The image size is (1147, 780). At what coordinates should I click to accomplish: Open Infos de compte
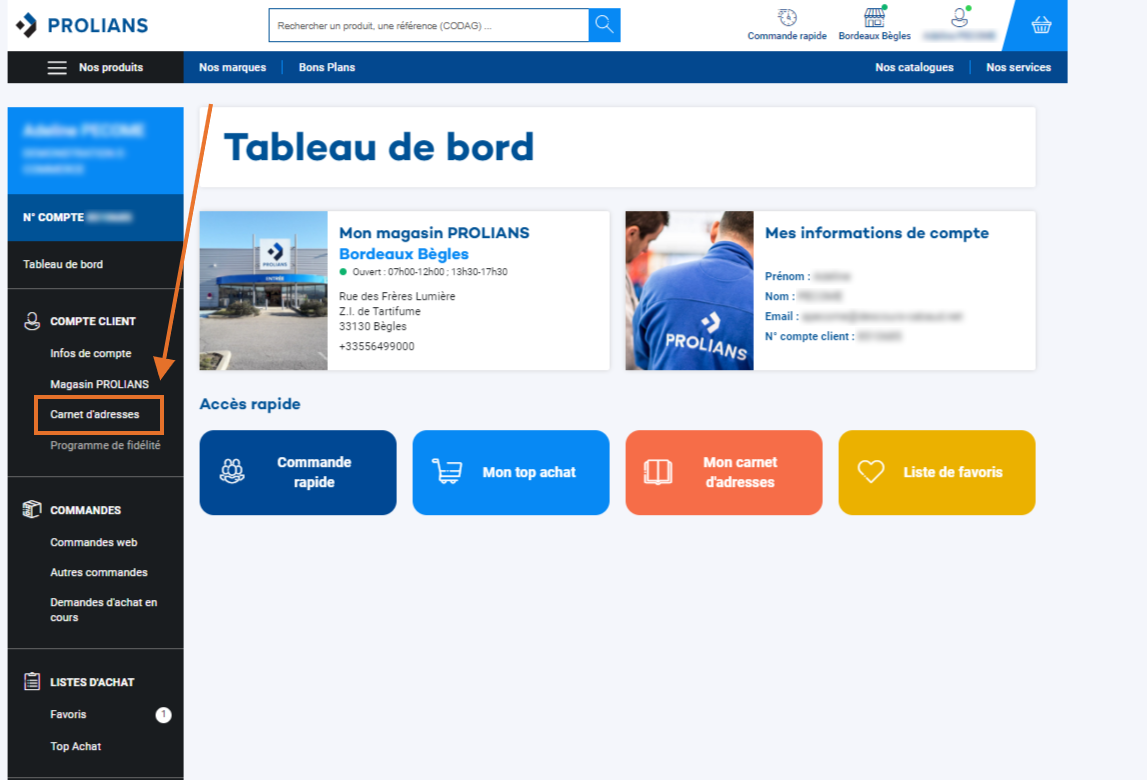[91, 353]
